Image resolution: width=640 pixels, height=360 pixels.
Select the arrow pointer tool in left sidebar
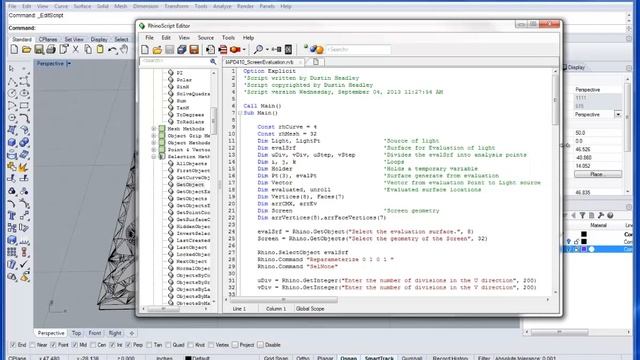[x=11, y=68]
